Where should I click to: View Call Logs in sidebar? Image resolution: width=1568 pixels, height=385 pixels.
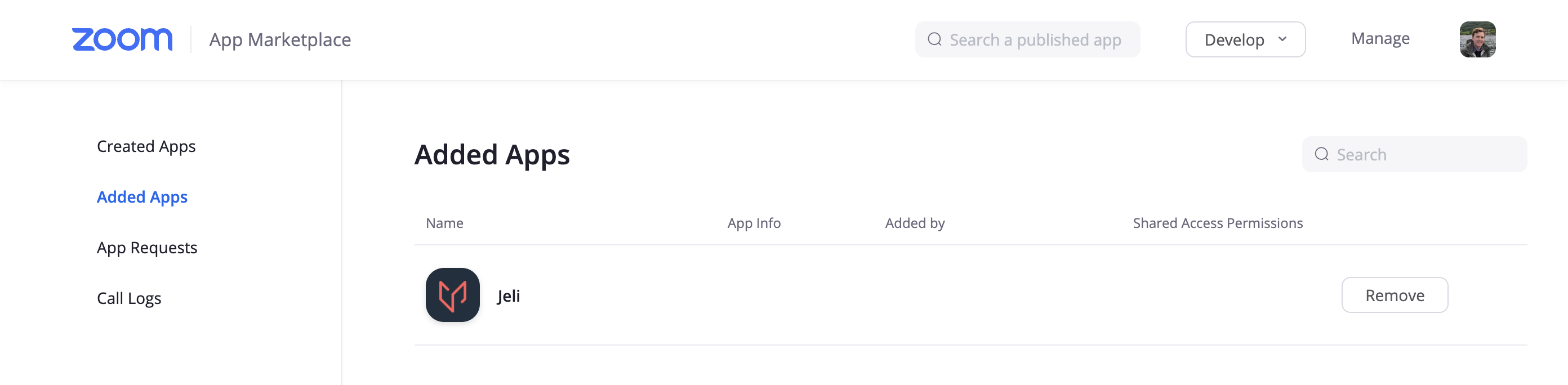pyautogui.click(x=129, y=298)
